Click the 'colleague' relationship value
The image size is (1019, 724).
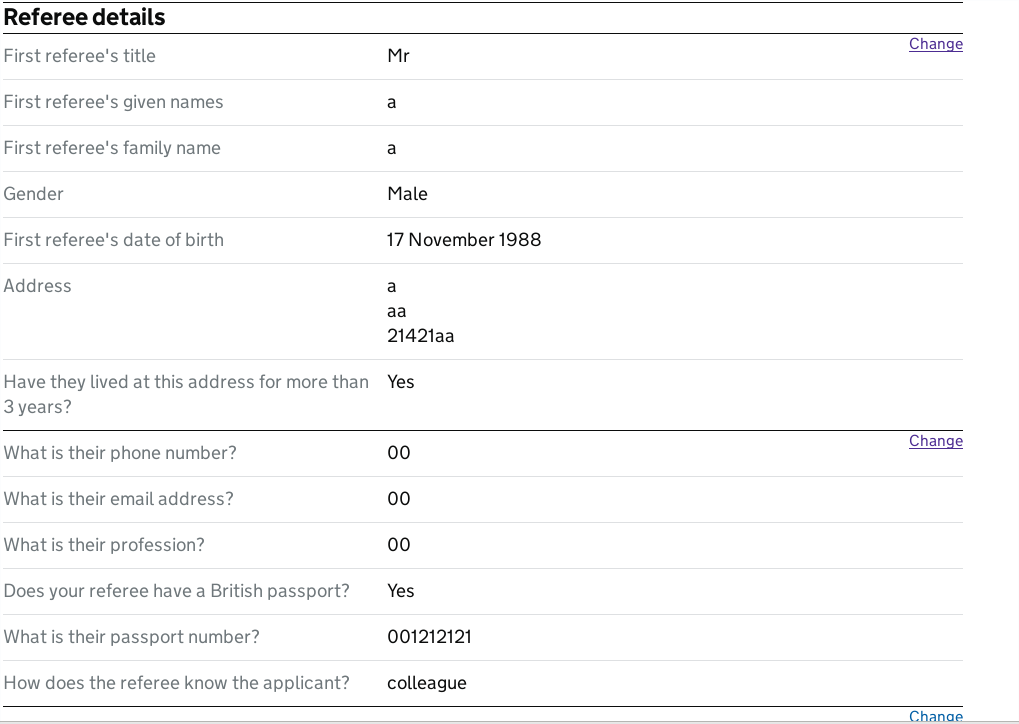pos(427,683)
